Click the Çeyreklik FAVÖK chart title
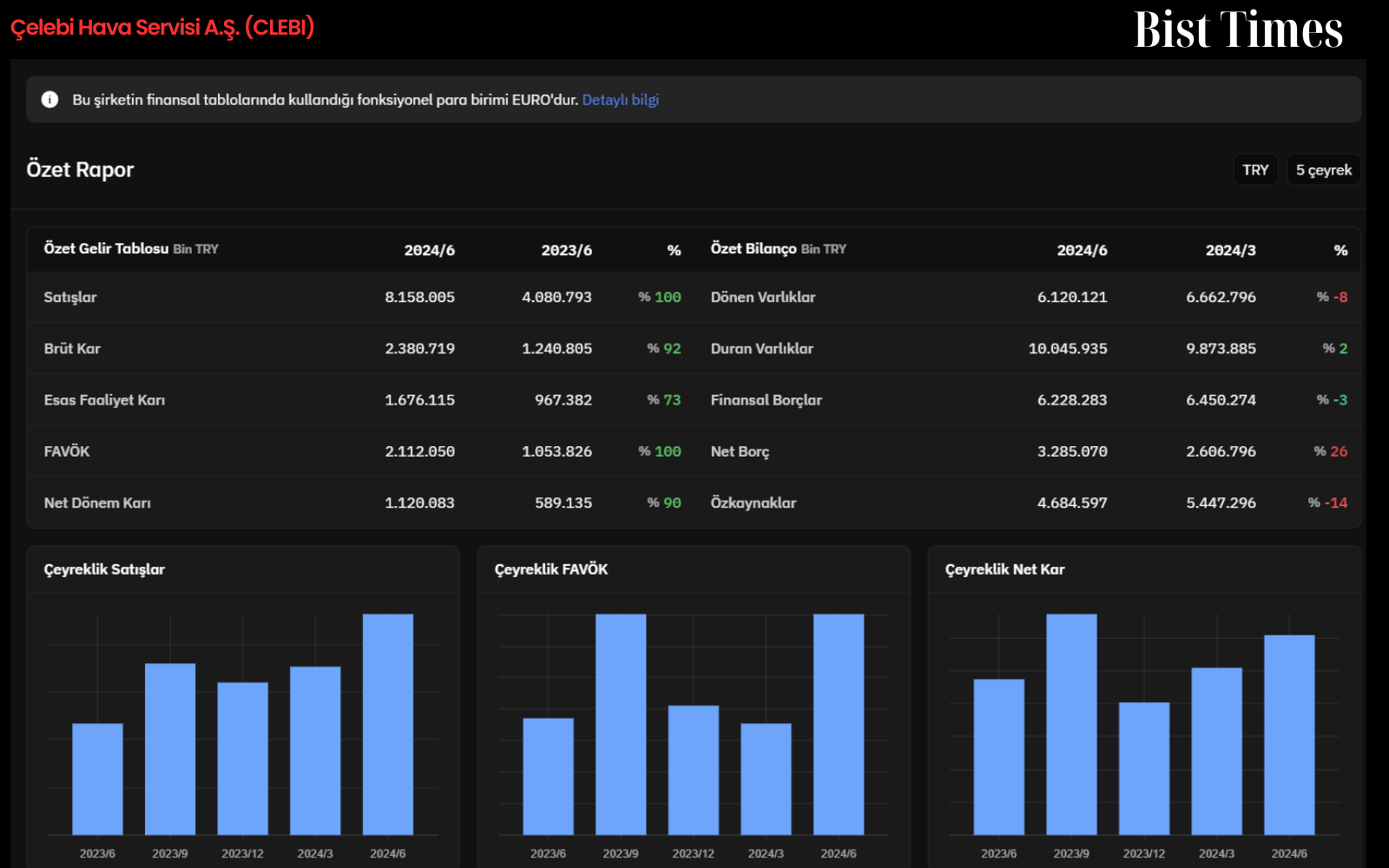Screen dimensions: 1389x868 point(551,569)
